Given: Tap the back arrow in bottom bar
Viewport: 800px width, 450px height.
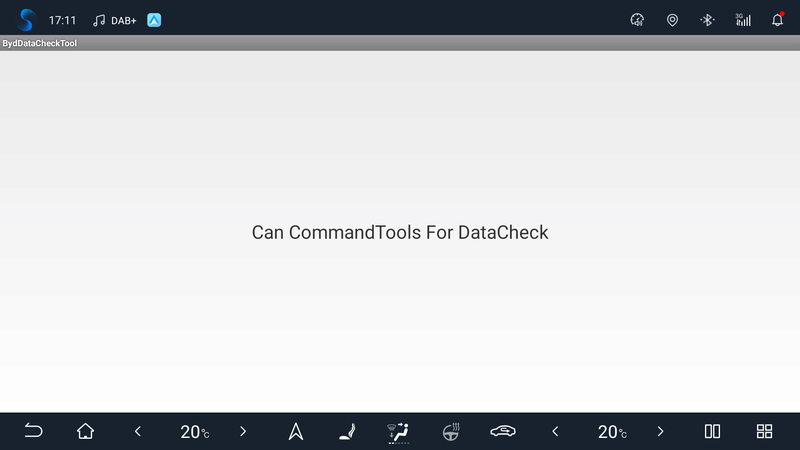Looking at the screenshot, I should coord(33,431).
